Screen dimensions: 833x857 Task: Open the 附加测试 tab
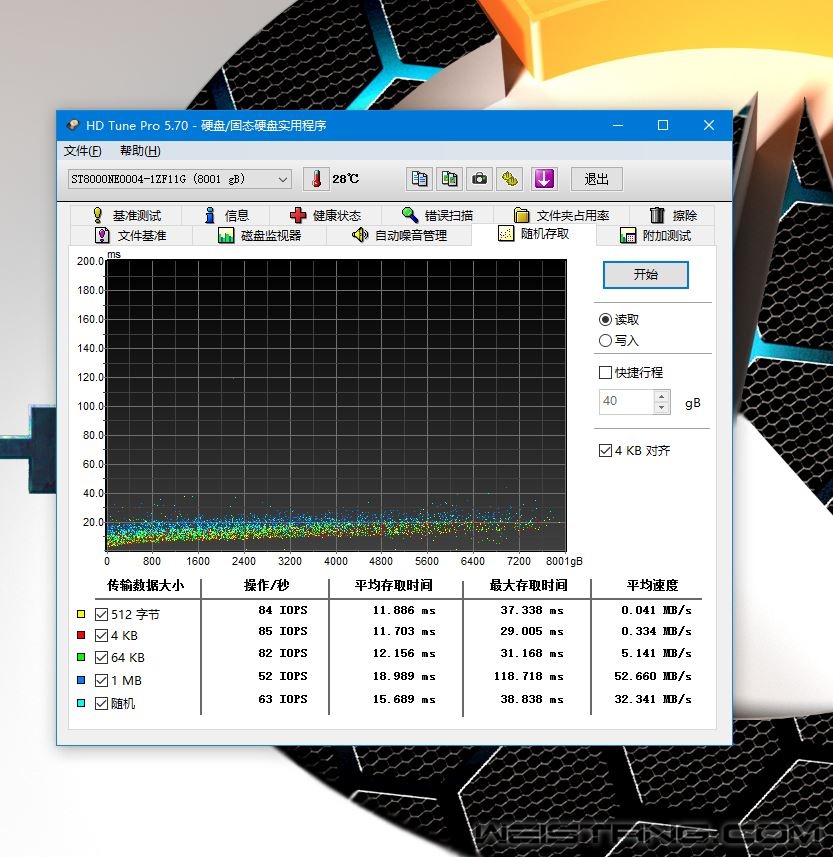(655, 236)
